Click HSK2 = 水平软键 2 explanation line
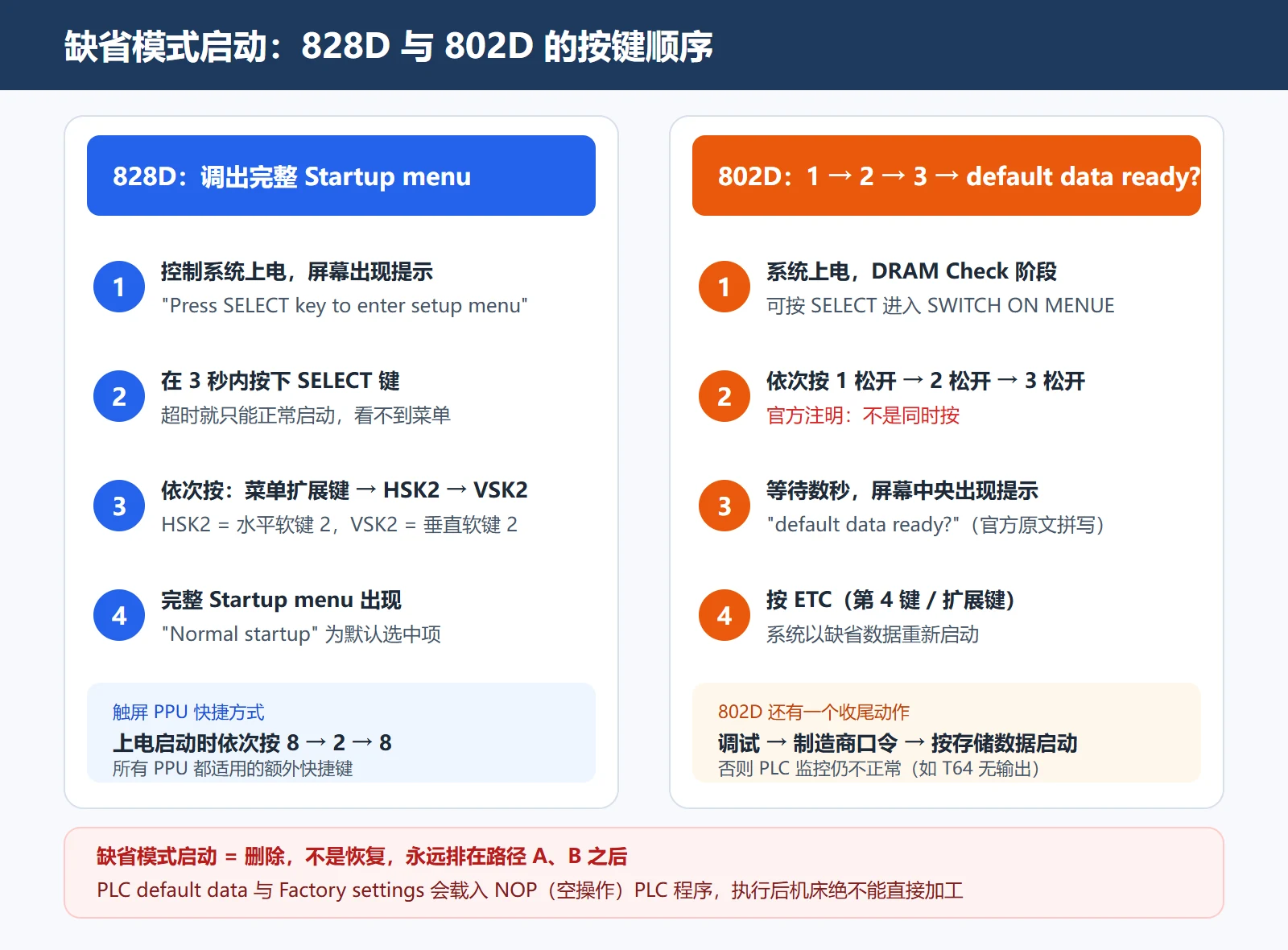Viewport: 1288px width, 950px height. (339, 525)
